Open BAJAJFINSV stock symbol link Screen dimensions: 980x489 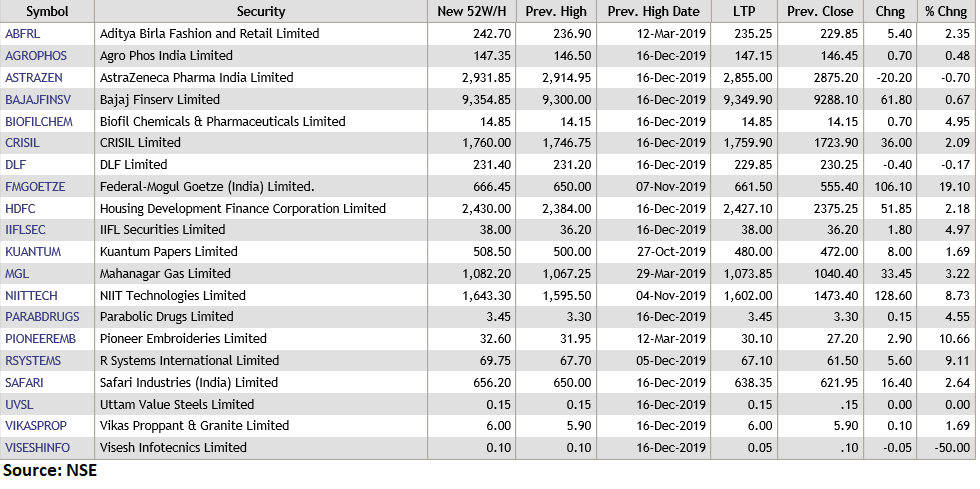(x=39, y=100)
